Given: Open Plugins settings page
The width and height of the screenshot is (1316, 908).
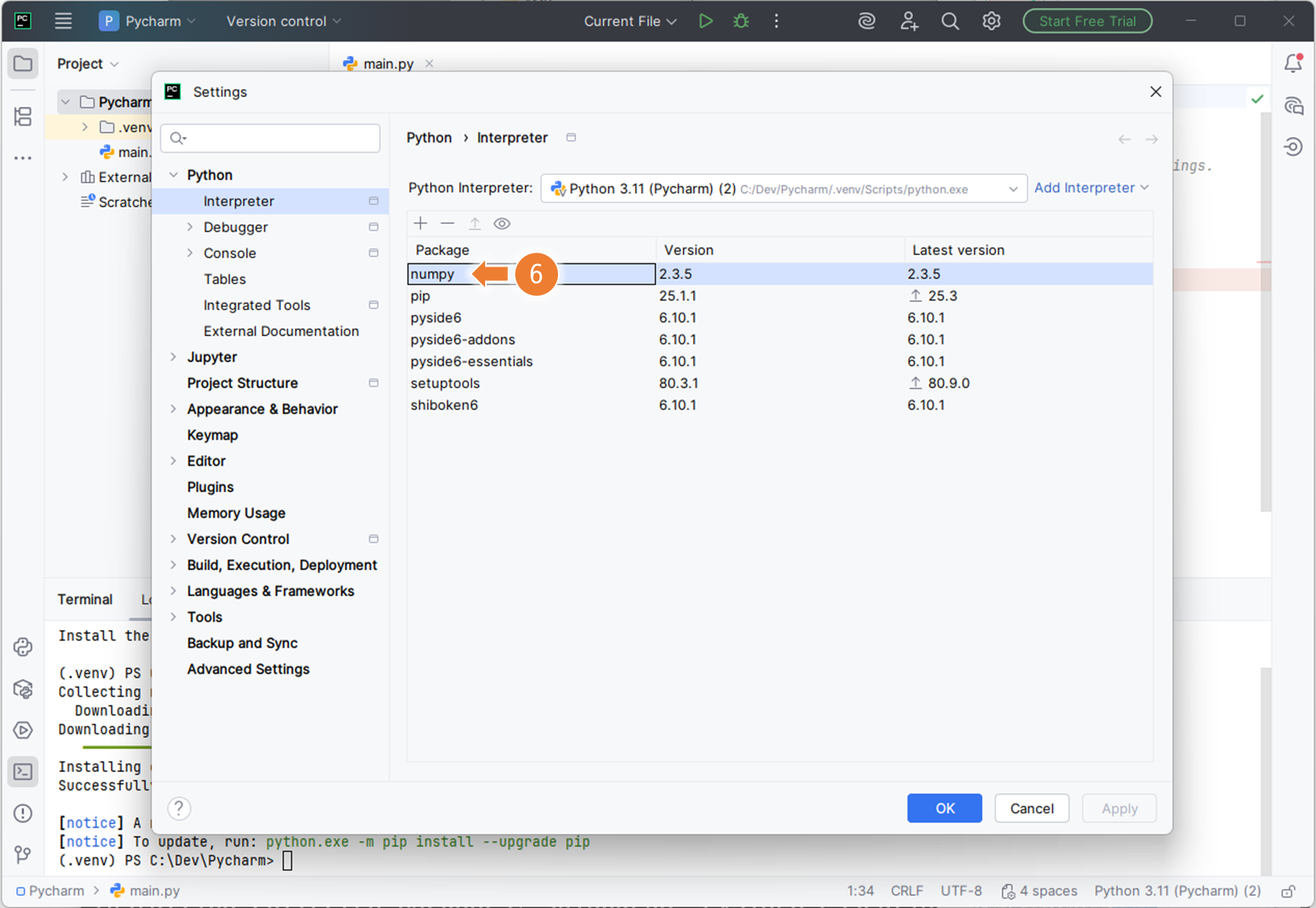Looking at the screenshot, I should pos(211,487).
